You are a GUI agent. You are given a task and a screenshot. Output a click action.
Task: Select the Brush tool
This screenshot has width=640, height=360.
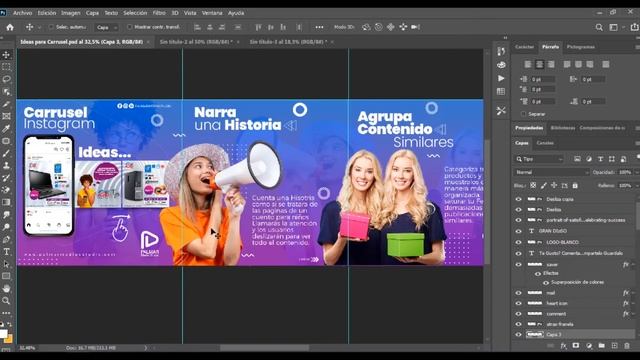pyautogui.click(x=6, y=153)
